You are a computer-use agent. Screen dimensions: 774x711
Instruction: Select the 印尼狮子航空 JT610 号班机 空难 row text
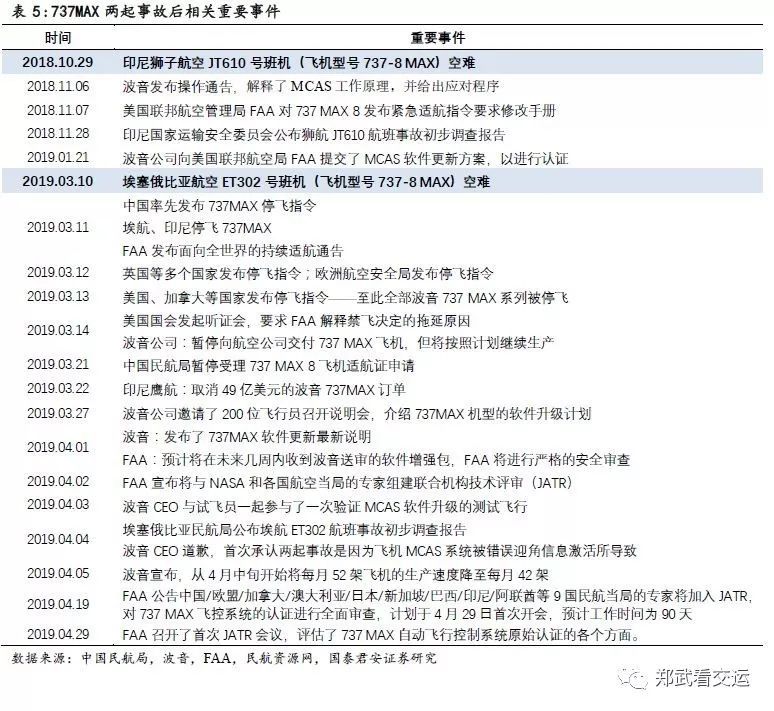[299, 63]
